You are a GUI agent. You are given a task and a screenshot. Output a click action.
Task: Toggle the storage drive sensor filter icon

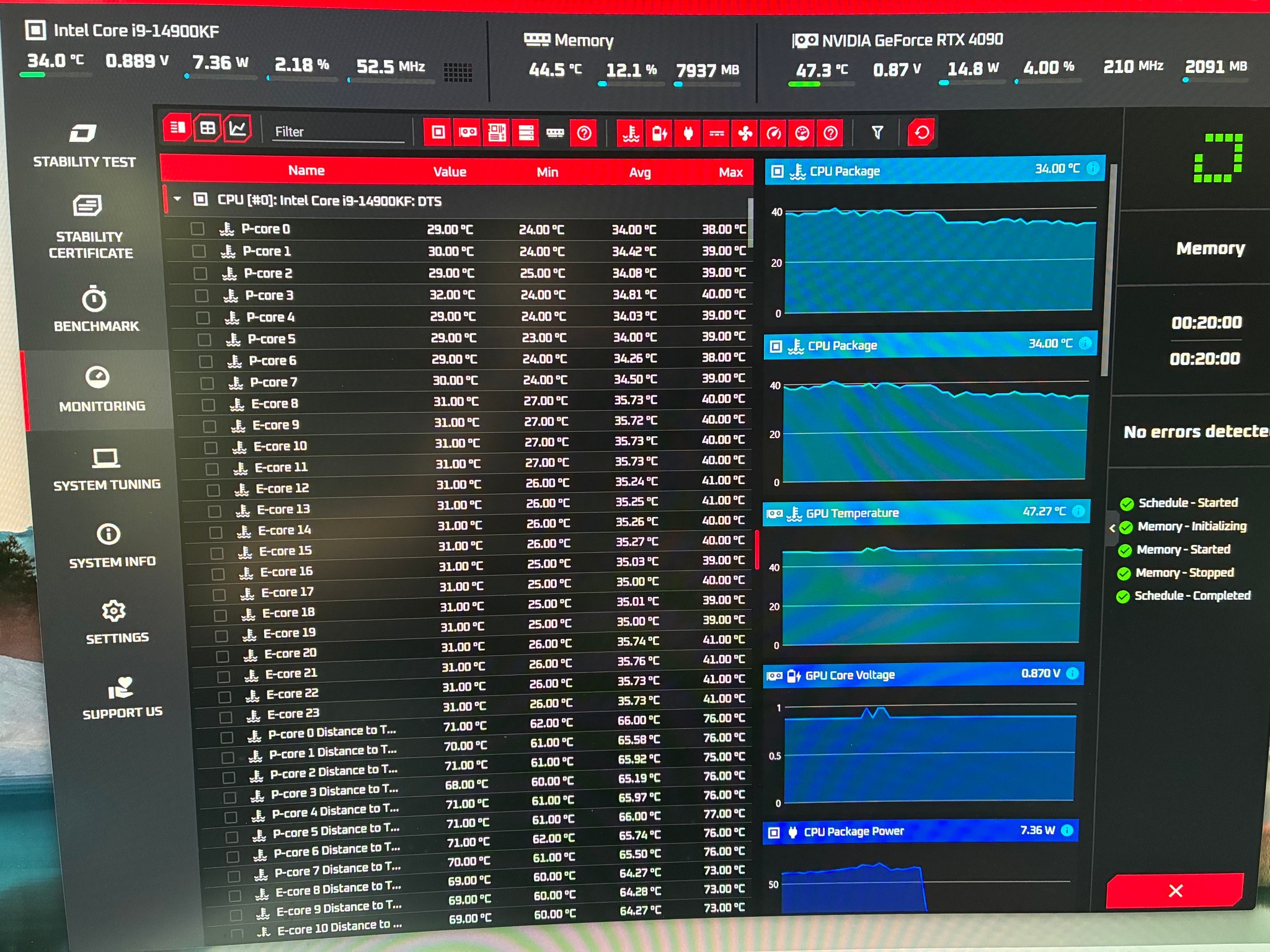coord(526,133)
